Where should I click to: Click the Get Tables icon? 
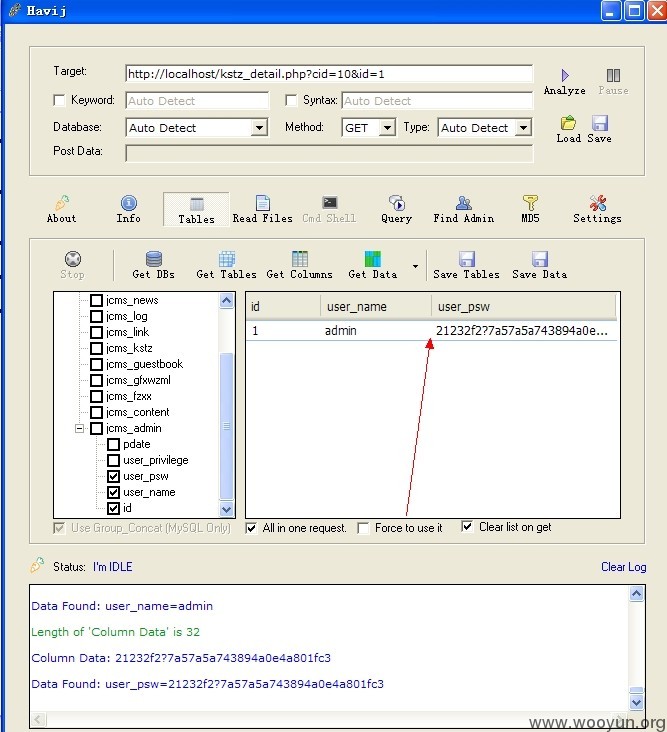[227, 259]
